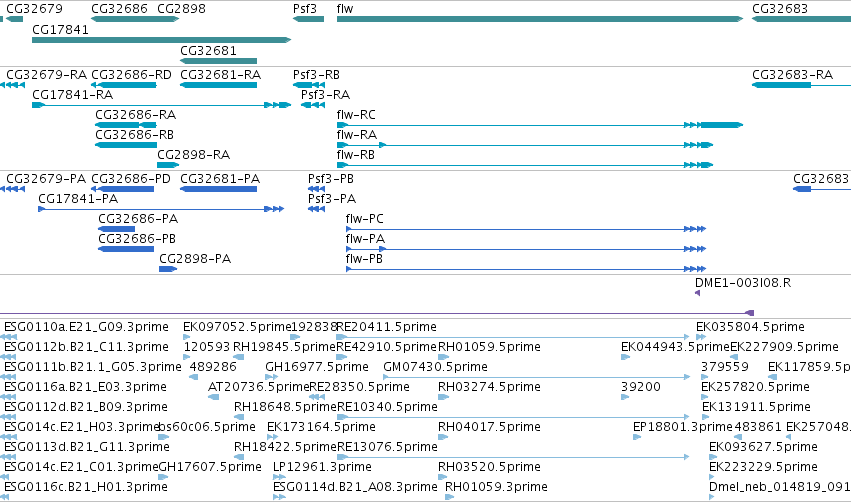Click the CG17841-PA protein line

161,209
